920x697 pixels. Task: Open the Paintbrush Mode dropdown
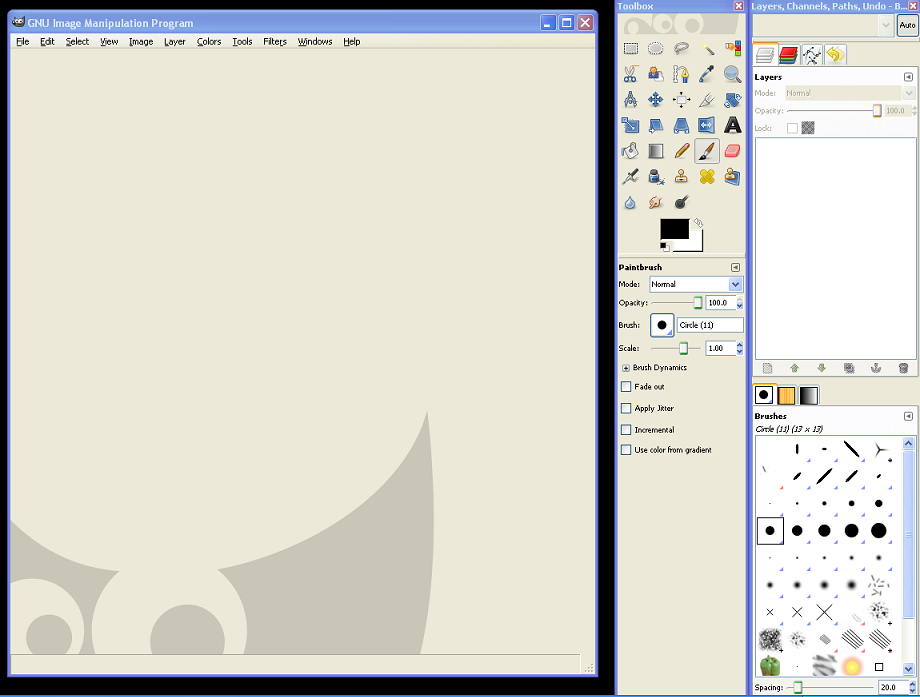[x=696, y=284]
